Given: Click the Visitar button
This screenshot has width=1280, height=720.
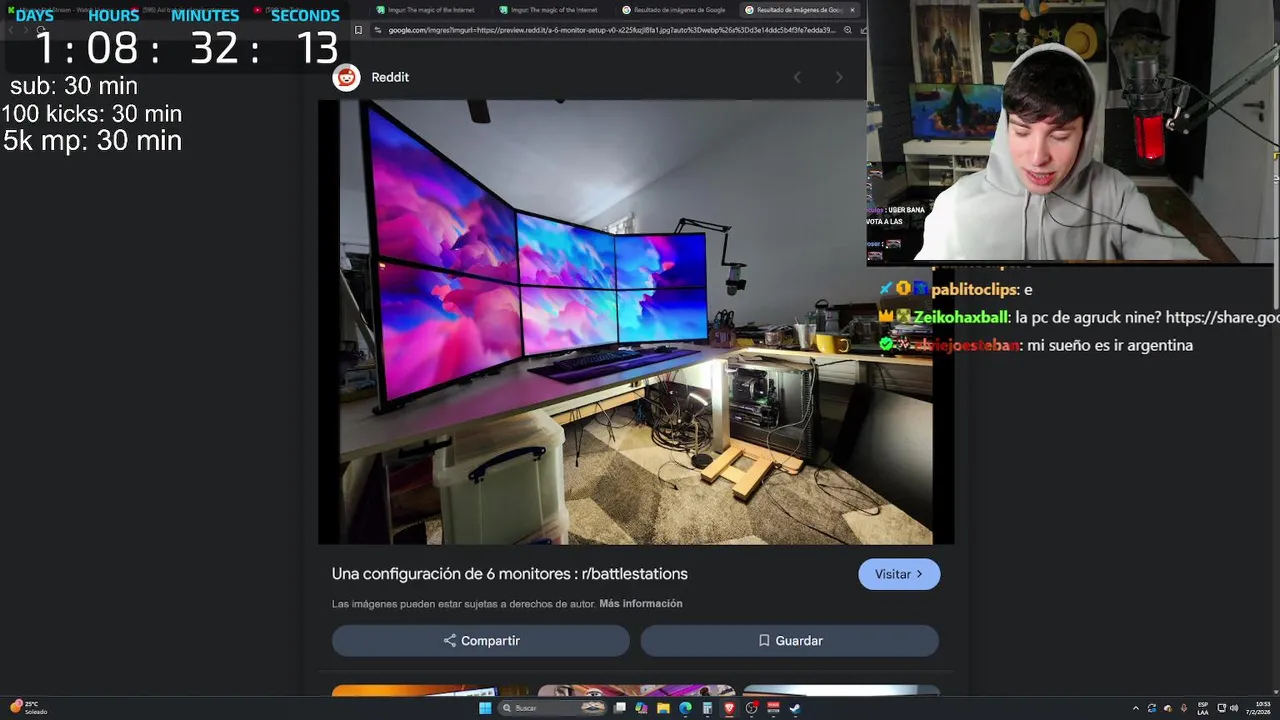Looking at the screenshot, I should coord(899,574).
